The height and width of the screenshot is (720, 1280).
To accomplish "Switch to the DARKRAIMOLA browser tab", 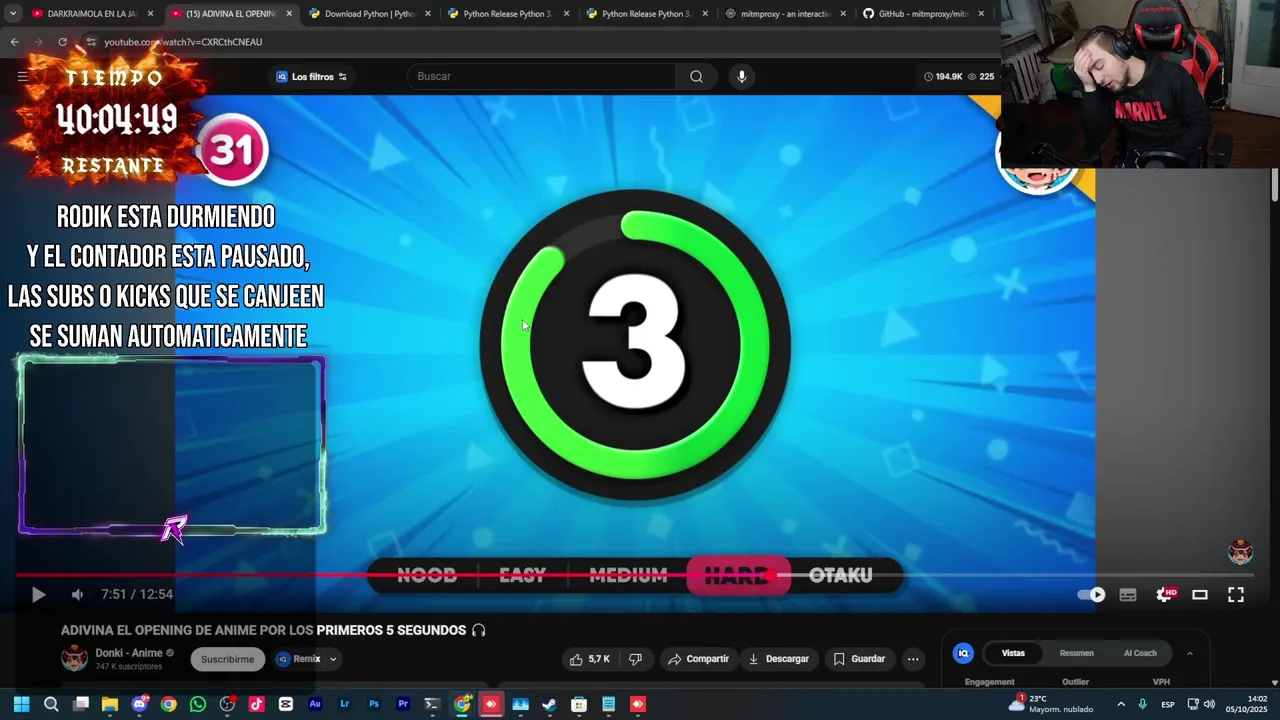I will pos(92,14).
